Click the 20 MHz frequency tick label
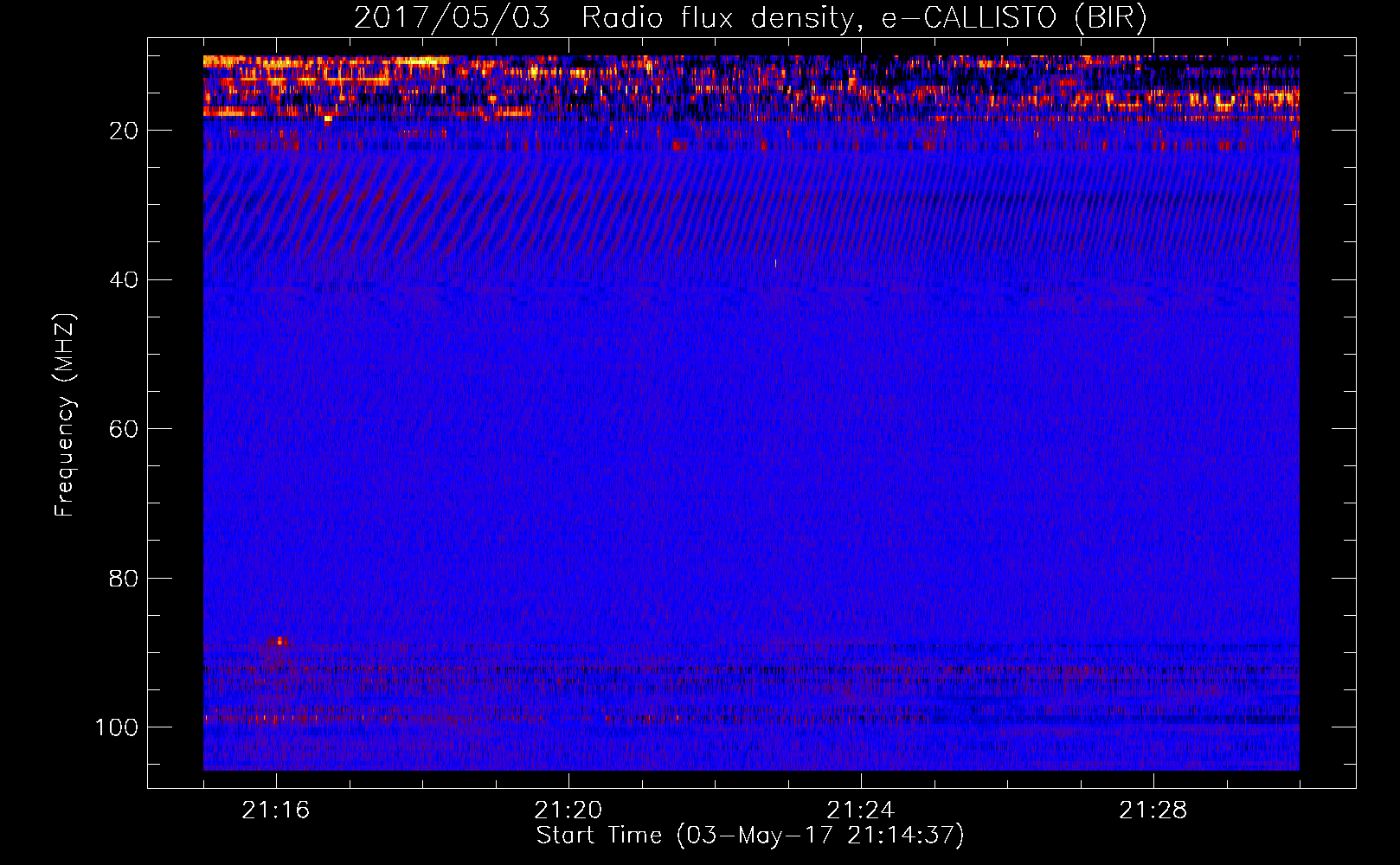The image size is (1400, 865). coord(125,131)
